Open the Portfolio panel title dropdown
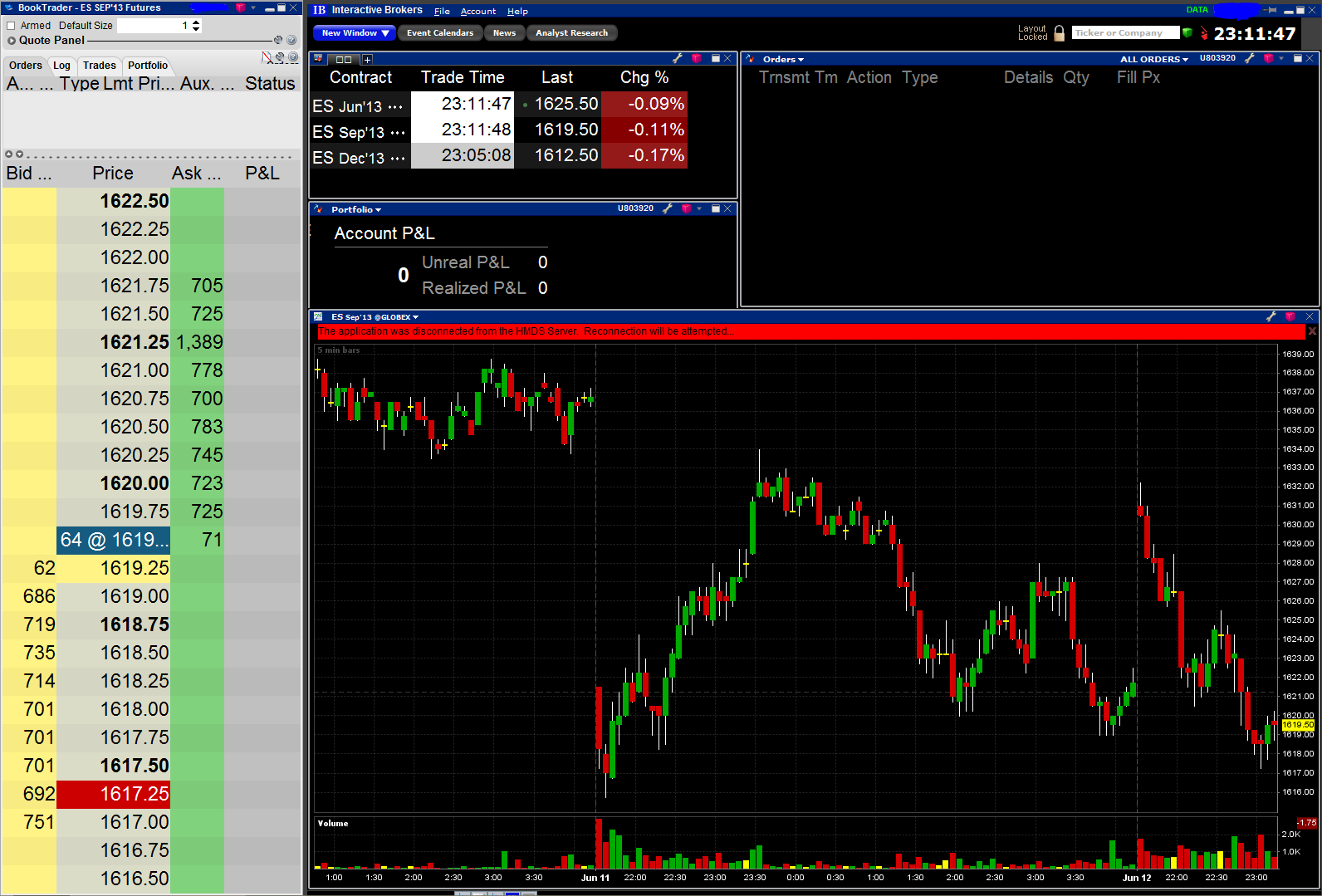The height and width of the screenshot is (896, 1322). click(356, 209)
